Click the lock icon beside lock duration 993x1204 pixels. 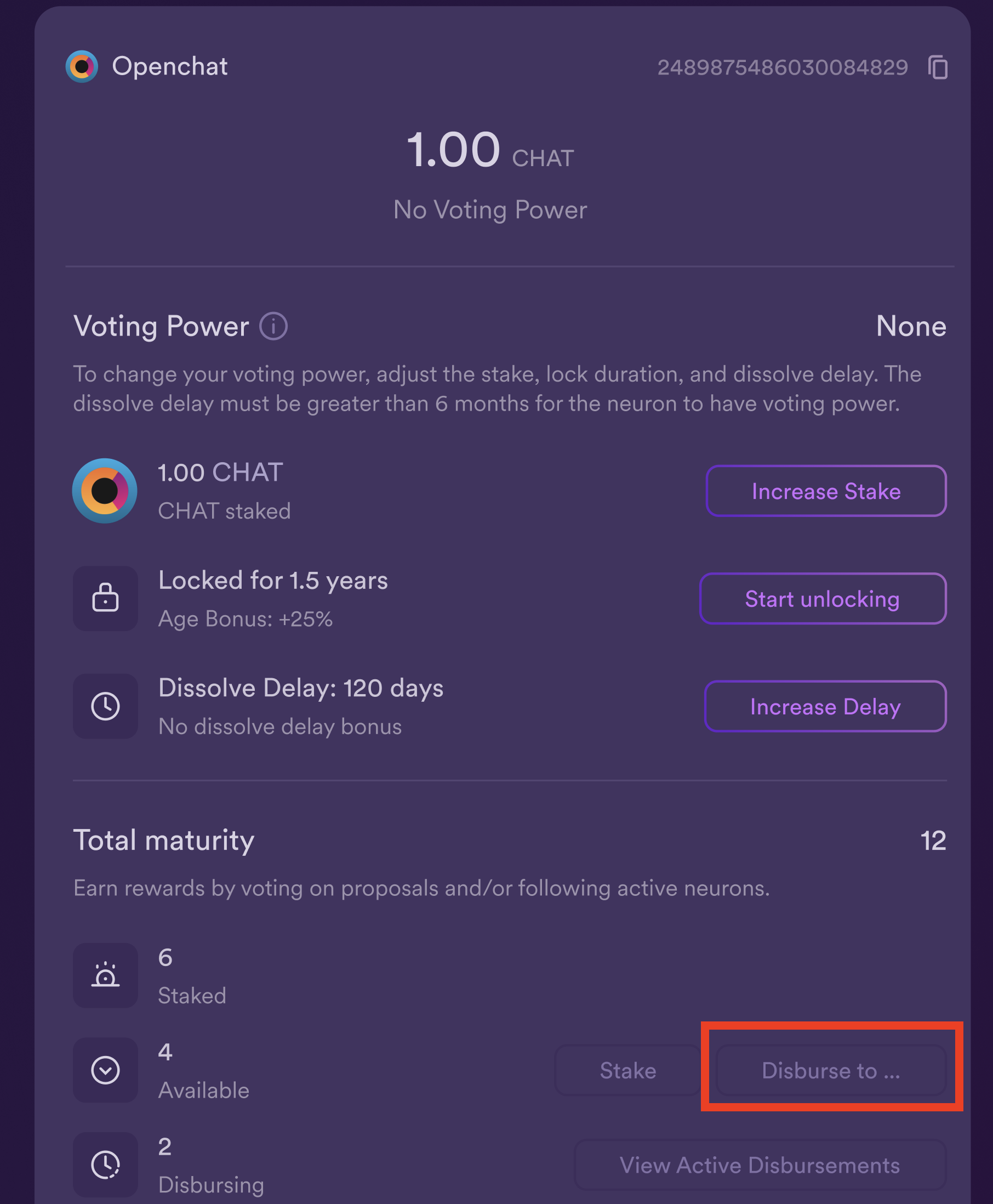coord(105,598)
